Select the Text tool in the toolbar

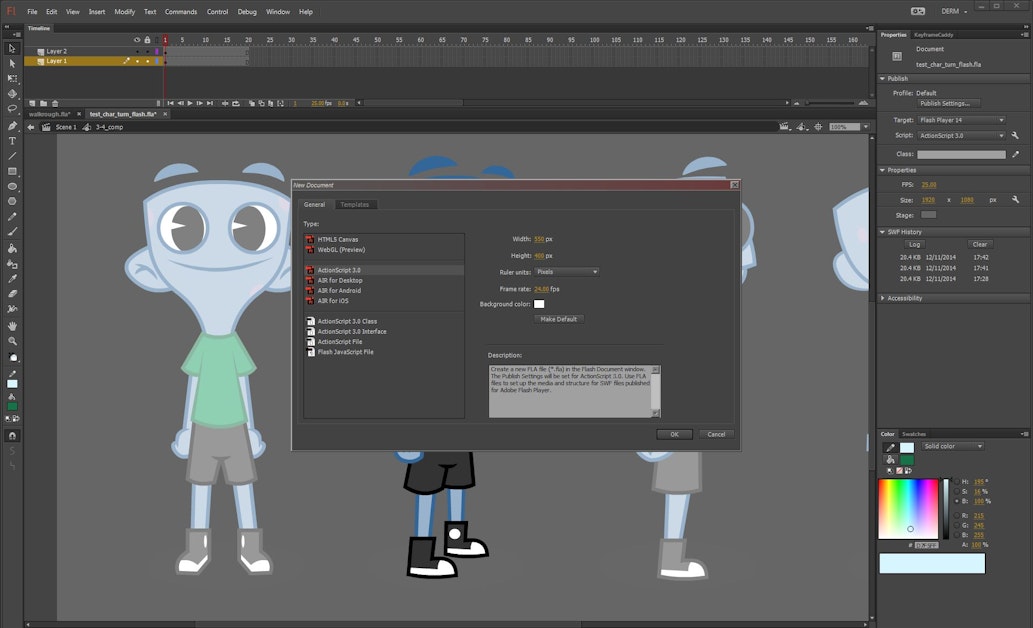12,141
